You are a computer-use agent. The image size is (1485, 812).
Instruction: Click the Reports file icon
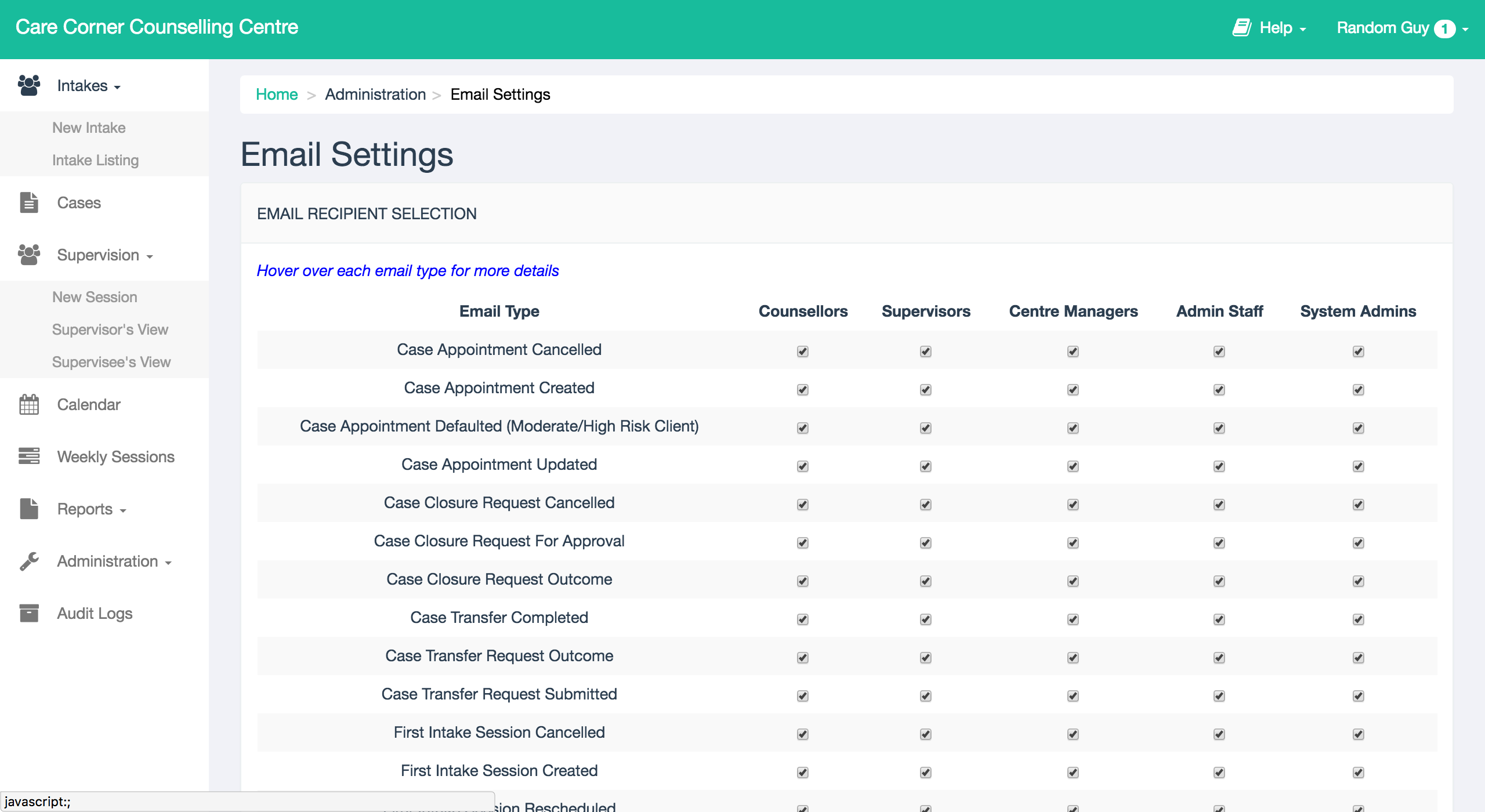(29, 509)
